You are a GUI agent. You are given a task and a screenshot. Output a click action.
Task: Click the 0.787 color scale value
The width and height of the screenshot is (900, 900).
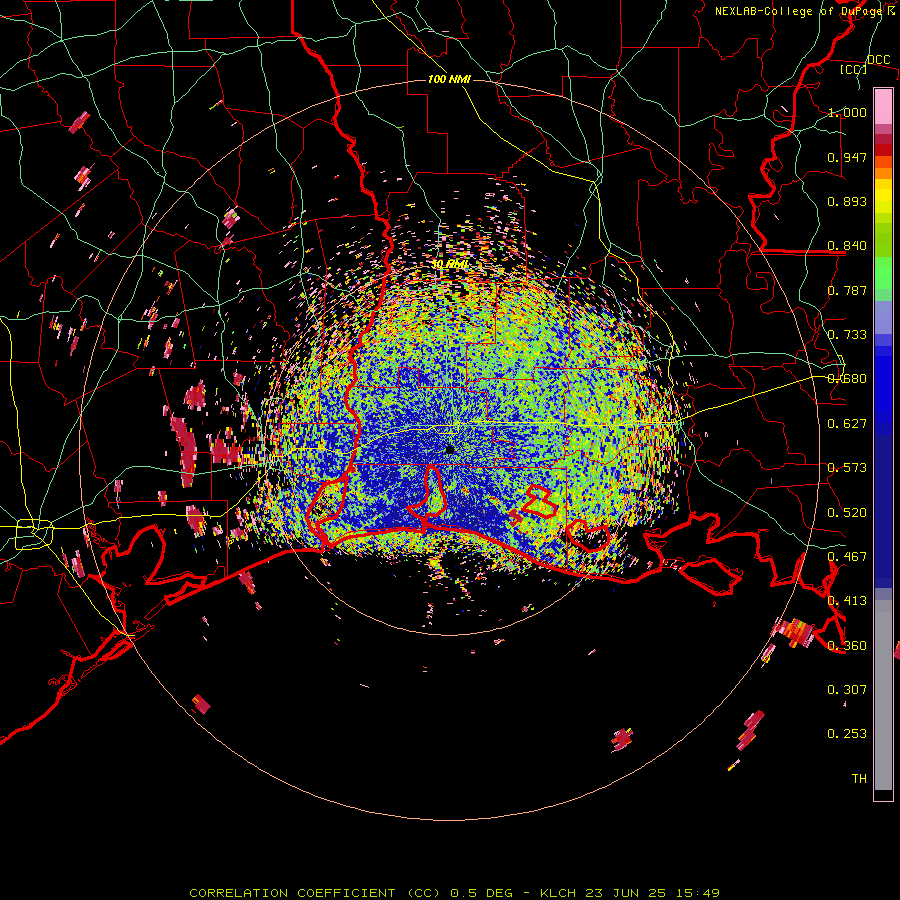(847, 290)
